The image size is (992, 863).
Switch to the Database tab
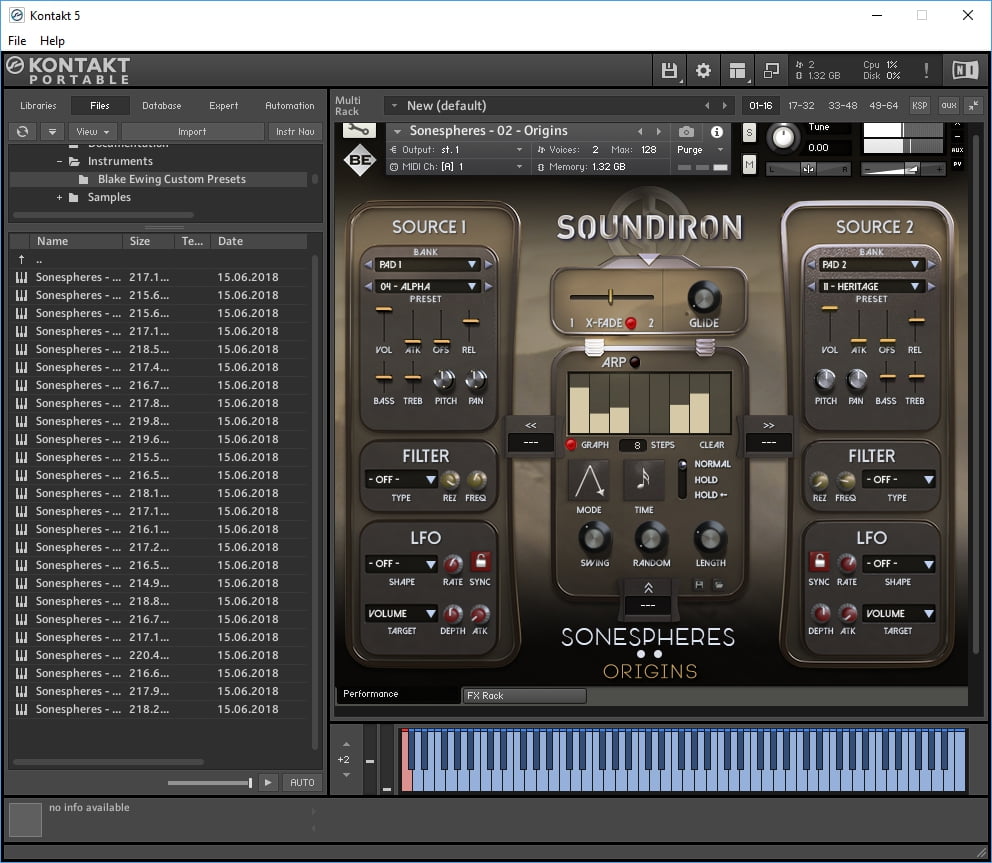[161, 106]
